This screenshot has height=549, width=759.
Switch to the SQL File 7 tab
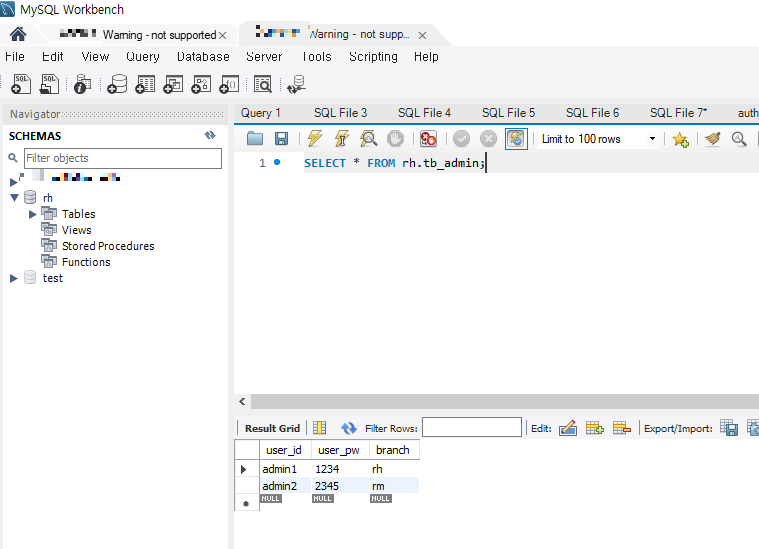tap(678, 113)
